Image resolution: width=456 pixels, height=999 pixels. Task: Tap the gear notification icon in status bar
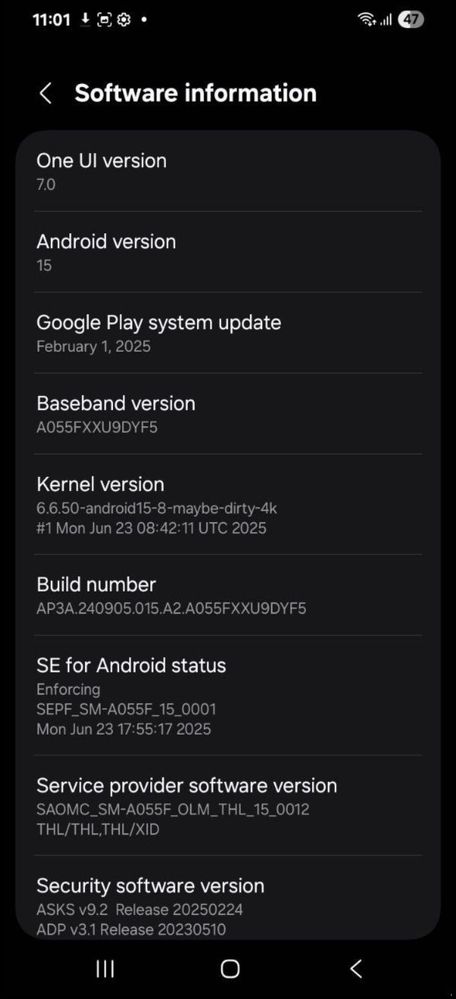pos(124,20)
